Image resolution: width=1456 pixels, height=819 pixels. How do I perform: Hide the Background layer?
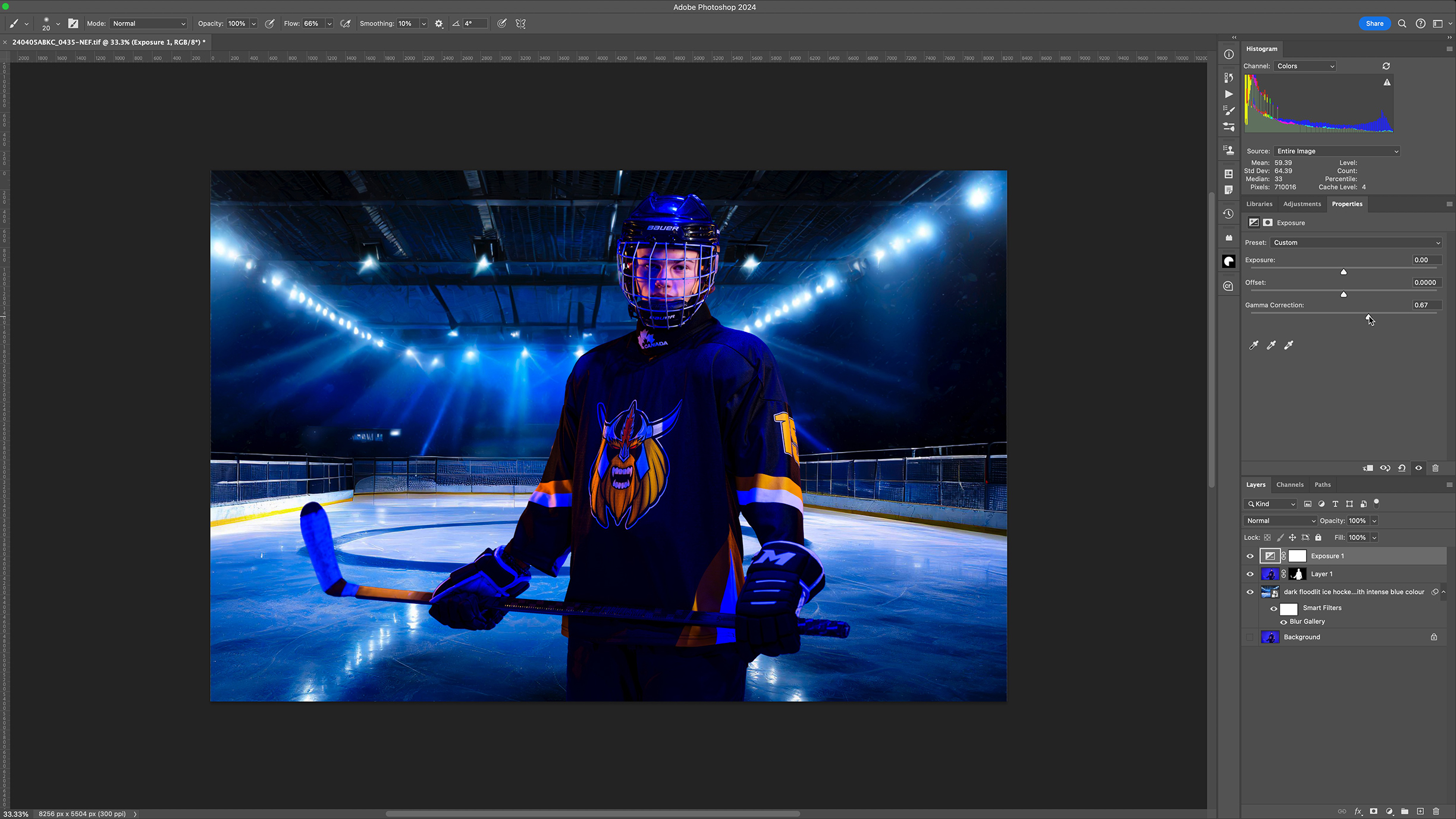pyautogui.click(x=1249, y=636)
